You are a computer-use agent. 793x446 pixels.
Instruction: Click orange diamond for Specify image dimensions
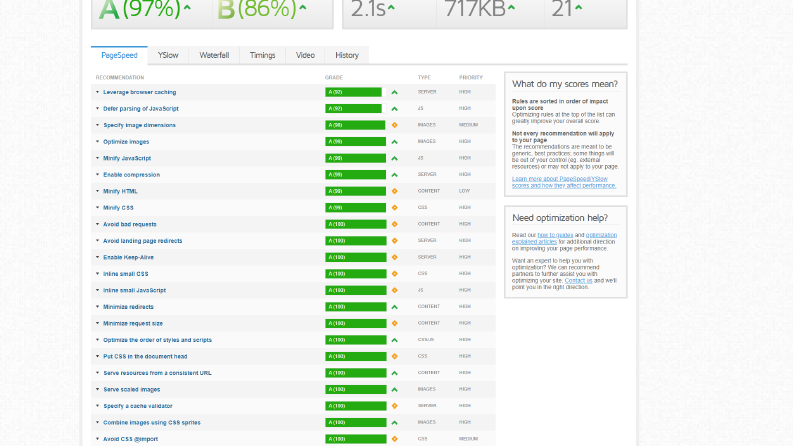click(394, 125)
